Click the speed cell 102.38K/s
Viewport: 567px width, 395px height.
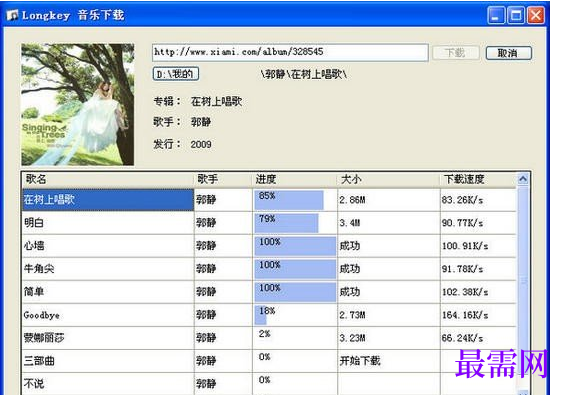tap(478, 292)
